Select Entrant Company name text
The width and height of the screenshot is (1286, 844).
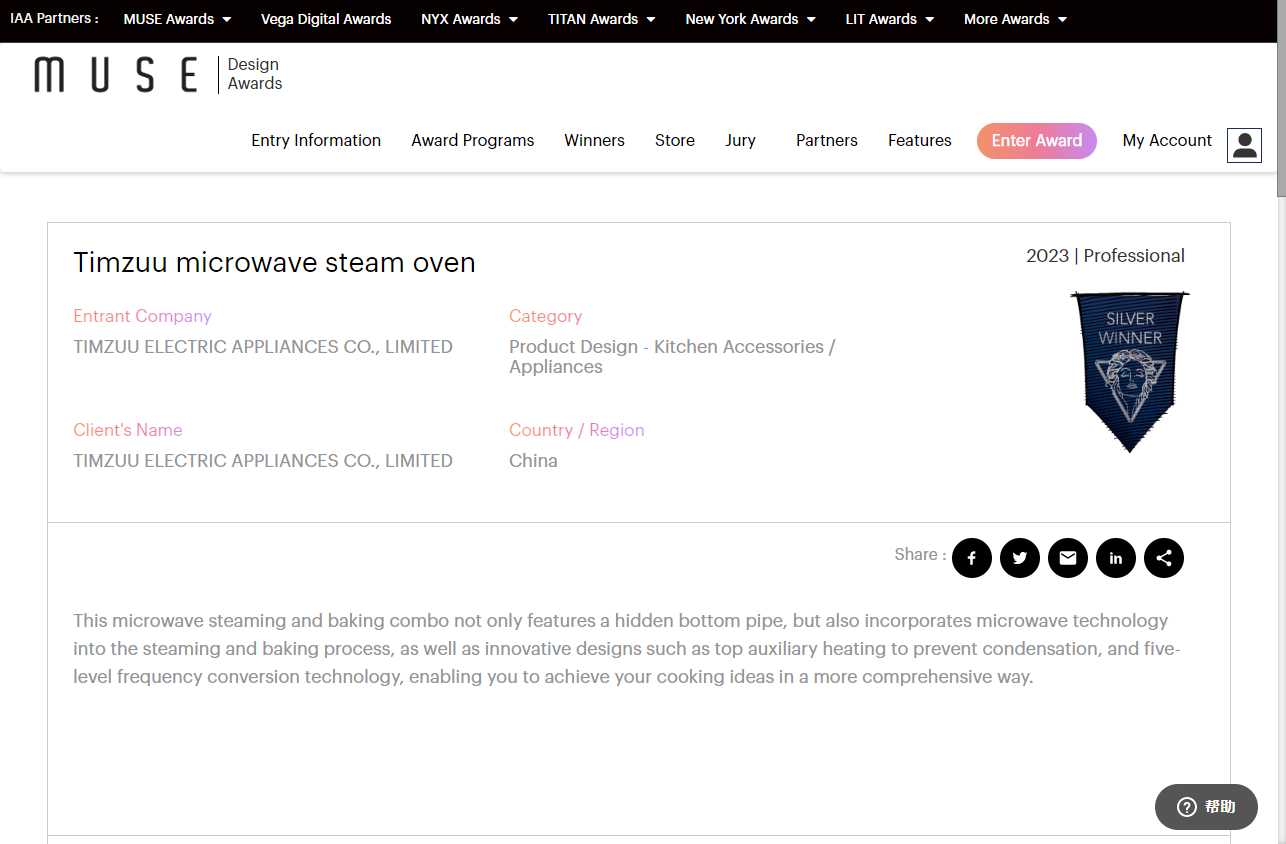pos(263,347)
